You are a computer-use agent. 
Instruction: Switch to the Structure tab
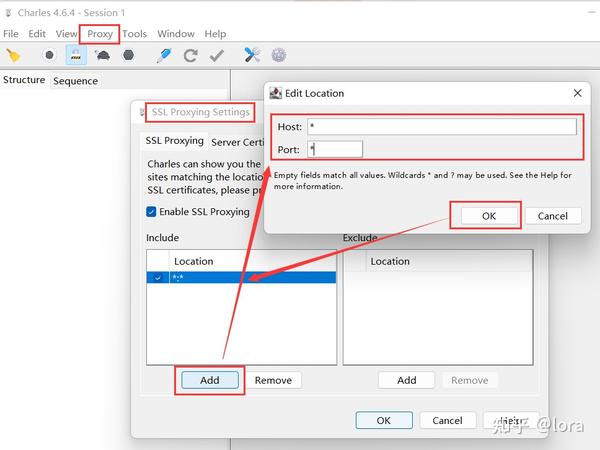pos(24,80)
